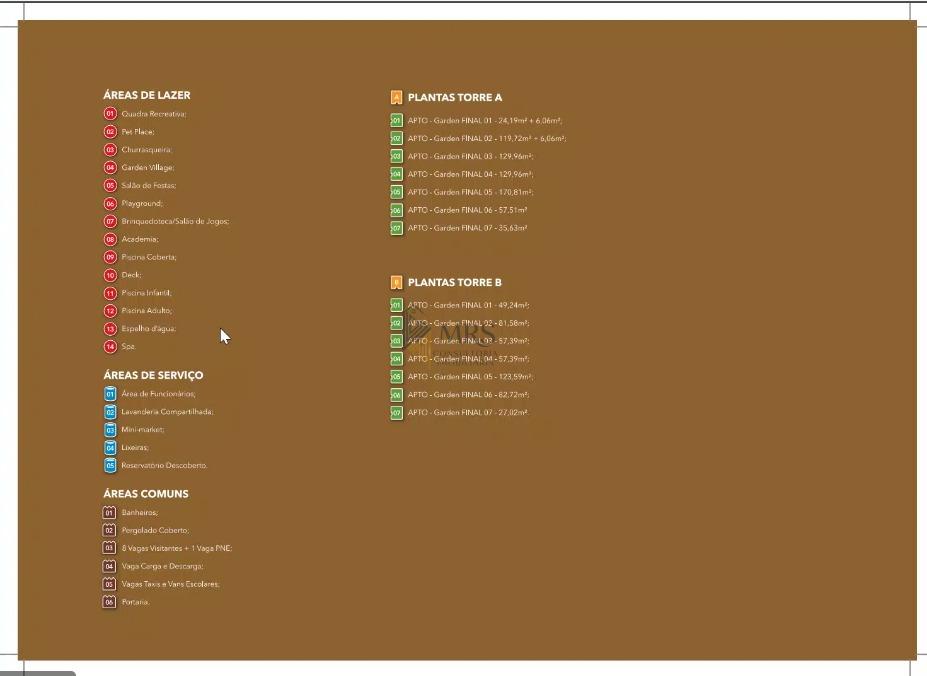Viewport: 927px width, 676px height.
Task: Select the Churrasqueira label
Action: 146,150
